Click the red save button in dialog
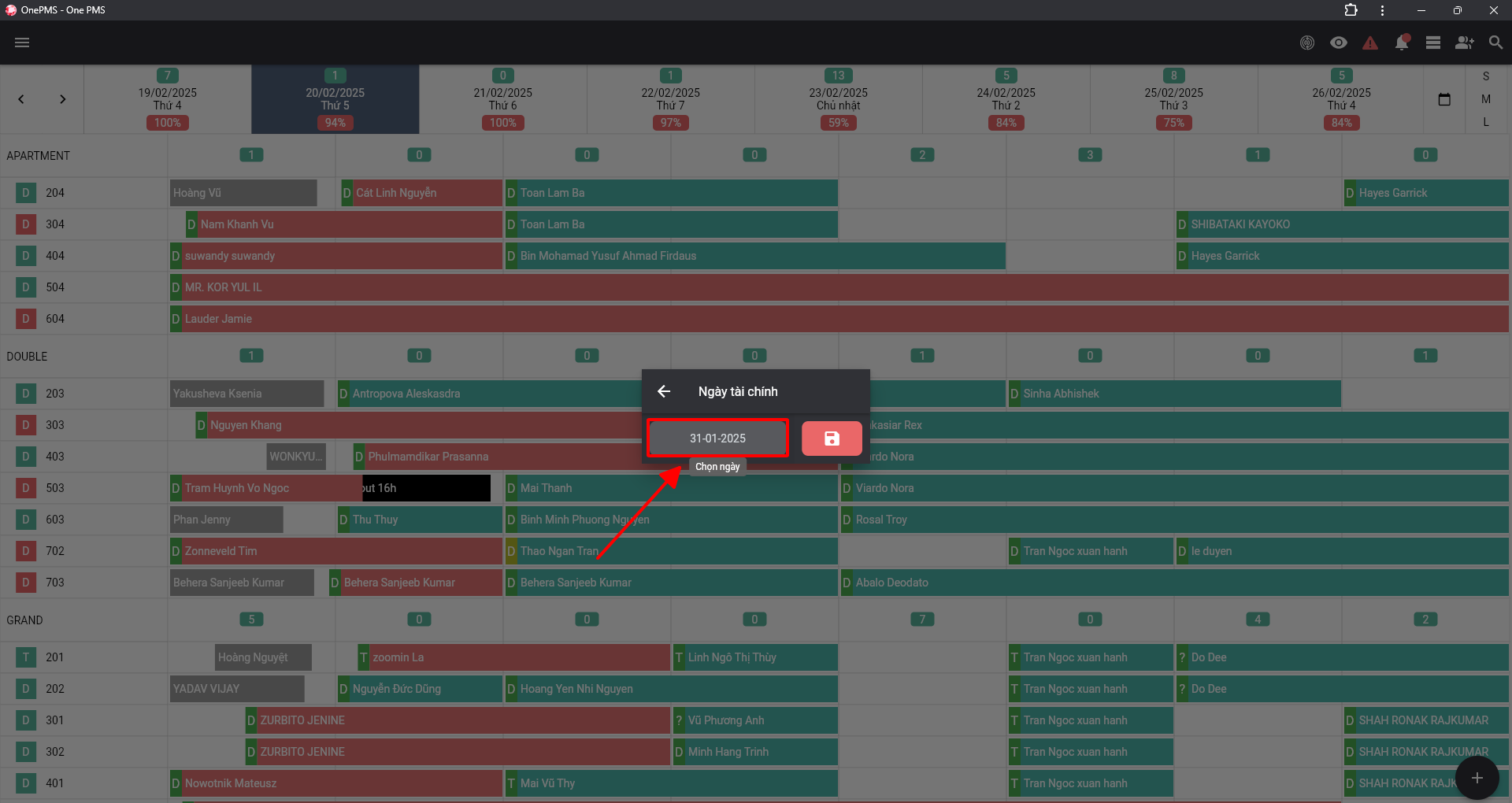This screenshot has width=1512, height=803. coord(832,439)
